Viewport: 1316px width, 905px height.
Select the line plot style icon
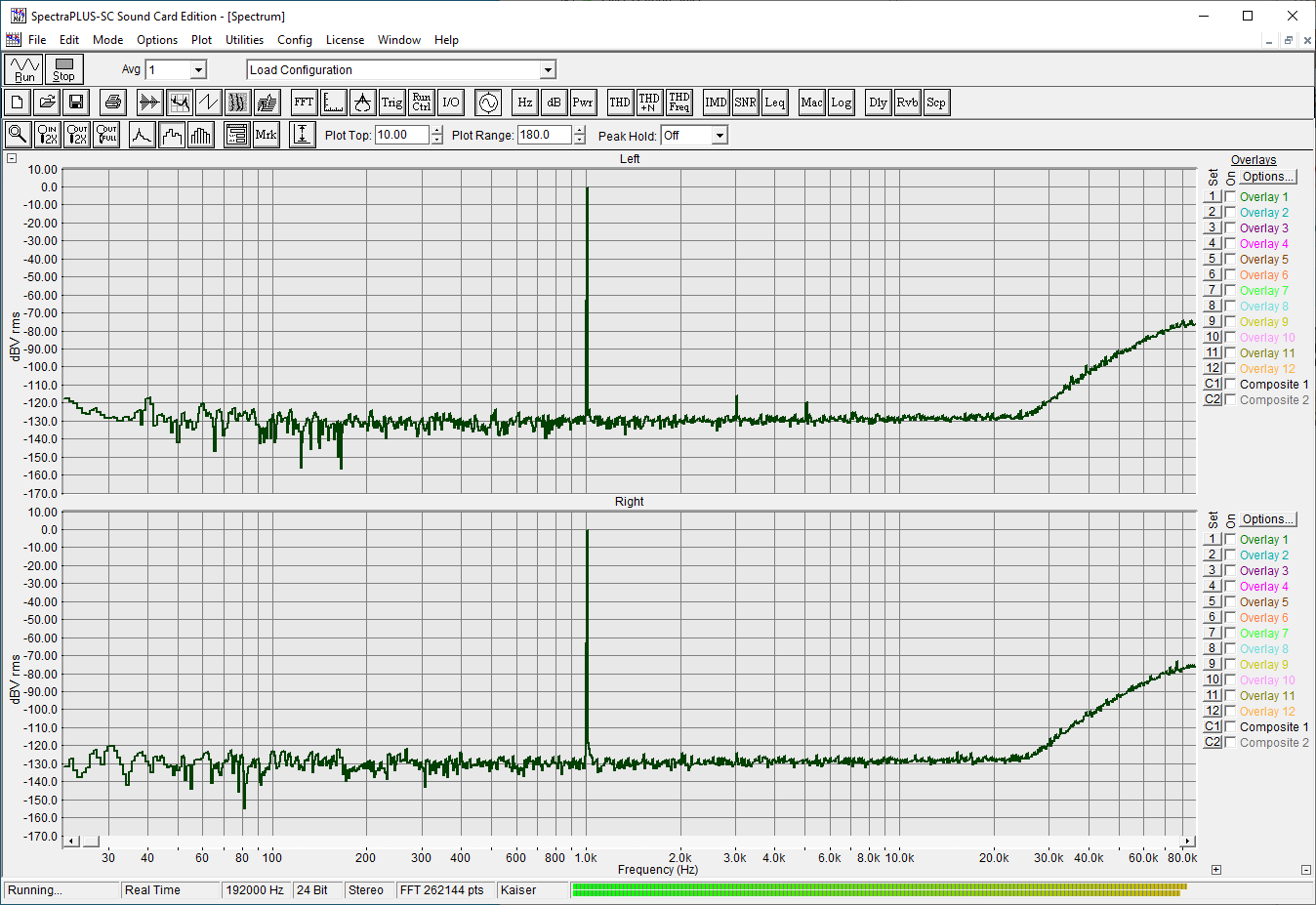coord(143,135)
